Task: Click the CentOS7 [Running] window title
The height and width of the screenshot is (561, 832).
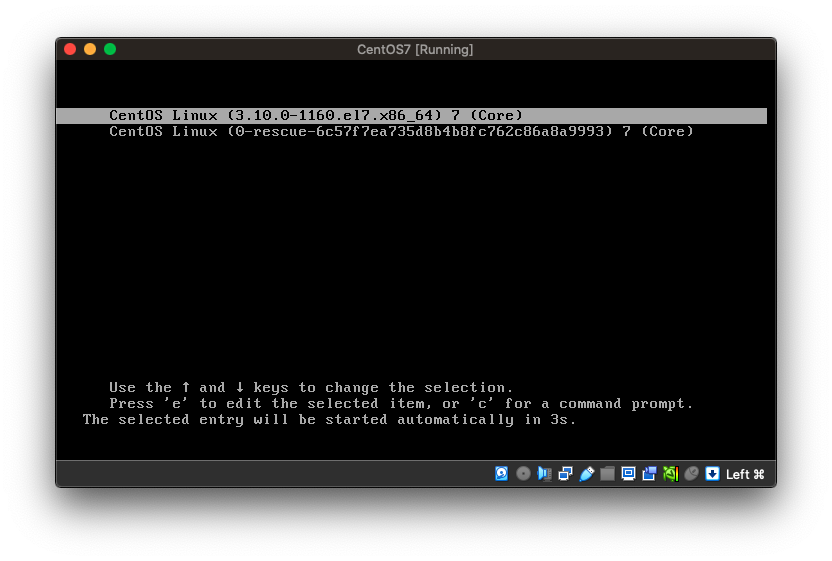Action: [415, 50]
